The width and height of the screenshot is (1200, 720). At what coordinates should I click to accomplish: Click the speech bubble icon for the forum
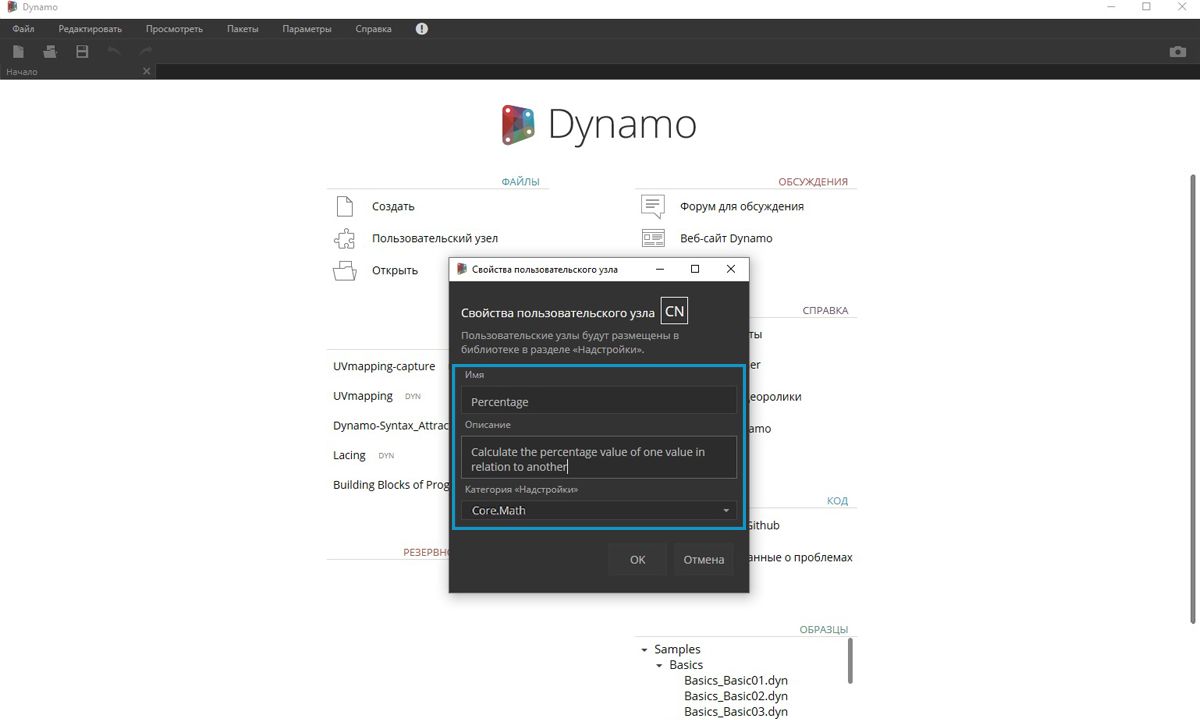(x=653, y=206)
